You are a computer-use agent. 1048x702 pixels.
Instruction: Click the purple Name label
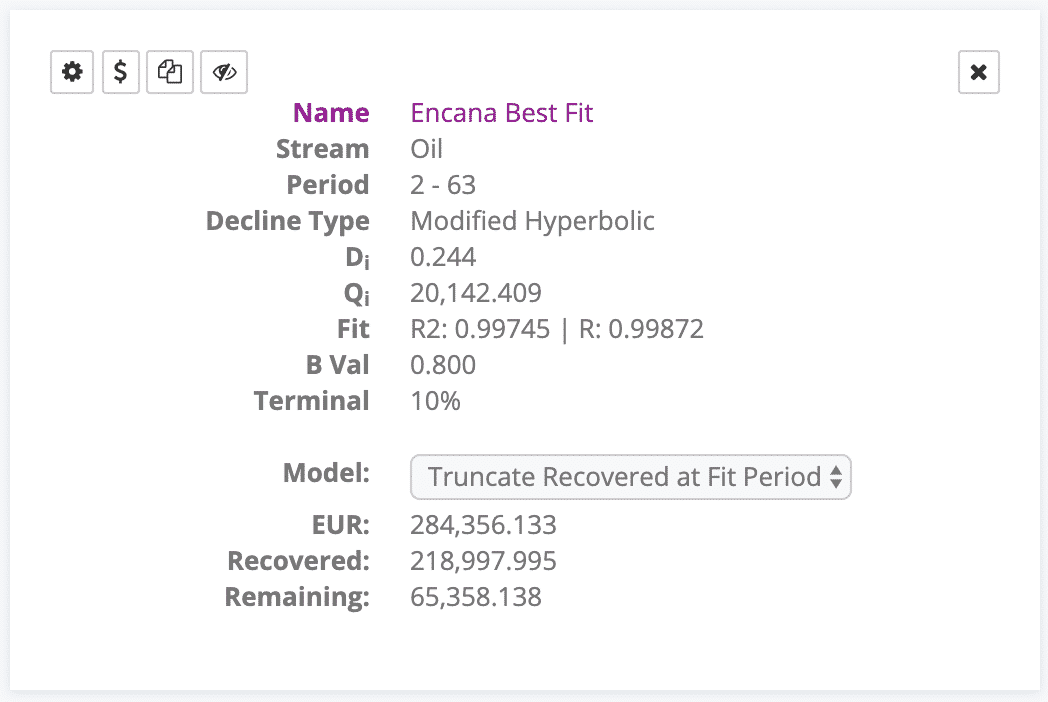(331, 113)
